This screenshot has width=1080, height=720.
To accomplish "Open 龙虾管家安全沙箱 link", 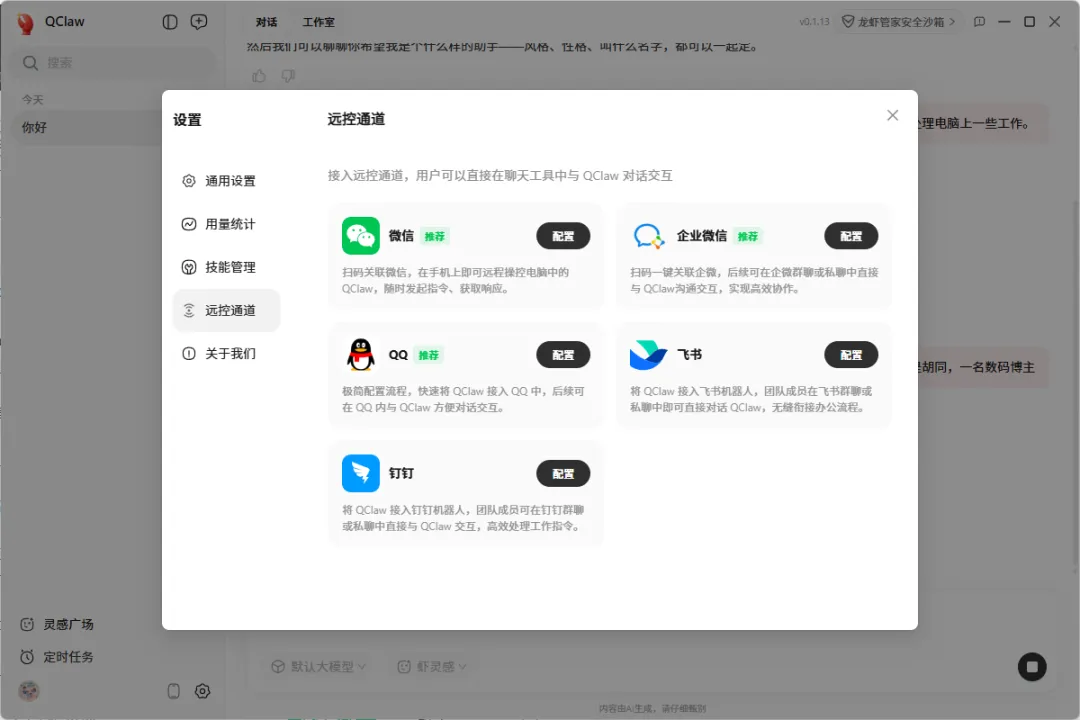I will coord(899,22).
